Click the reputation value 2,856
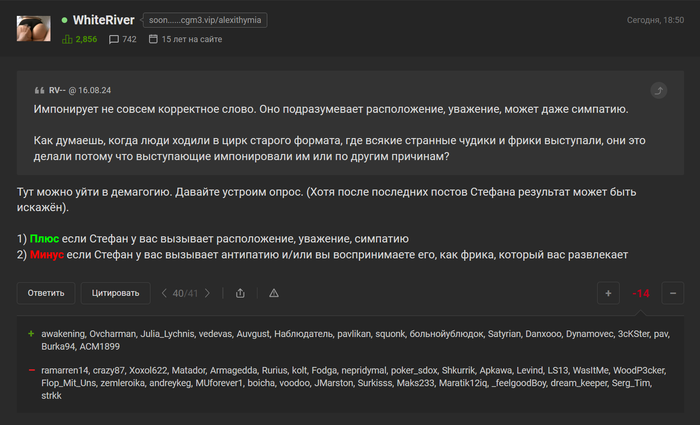Viewport: 700px width, 425px height. tap(86, 39)
